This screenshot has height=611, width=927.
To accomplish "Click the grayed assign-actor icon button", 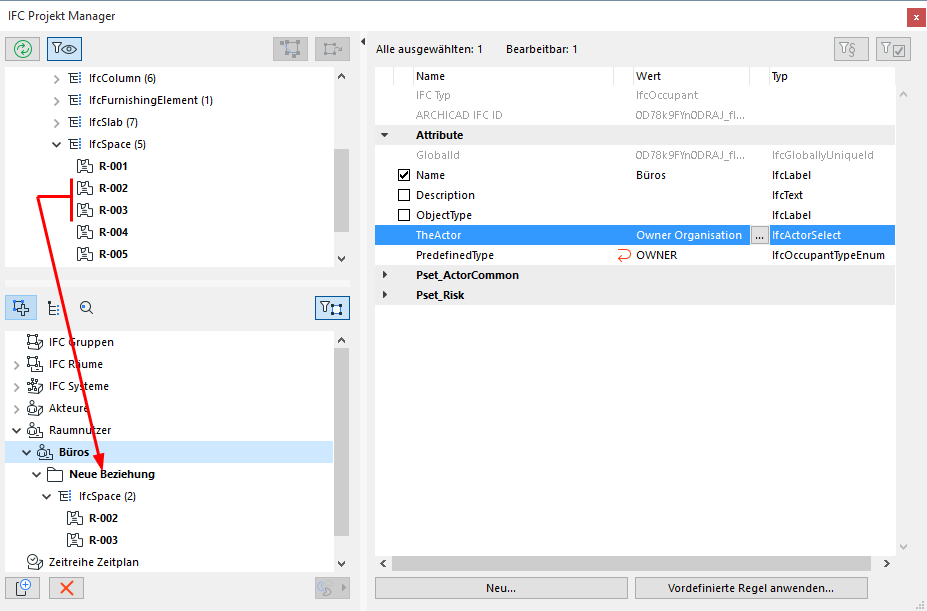I will pyautogui.click(x=332, y=588).
